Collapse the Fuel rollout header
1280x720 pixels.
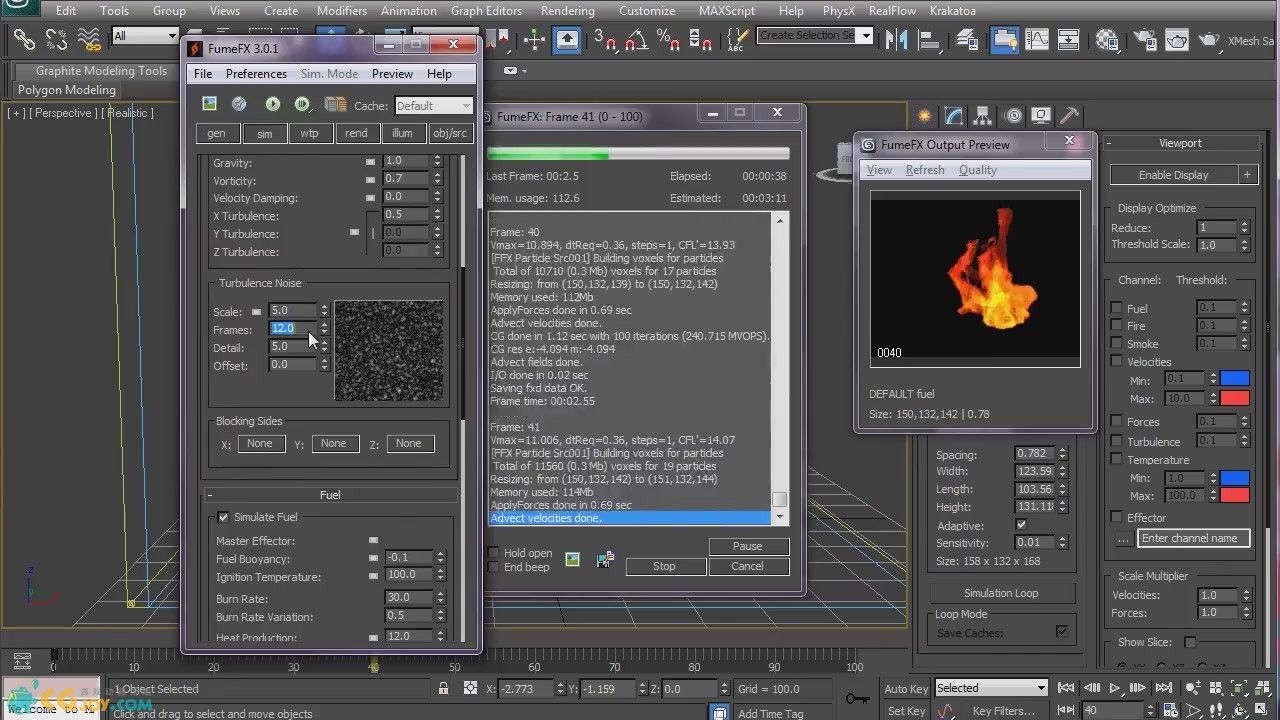pyautogui.click(x=330, y=495)
